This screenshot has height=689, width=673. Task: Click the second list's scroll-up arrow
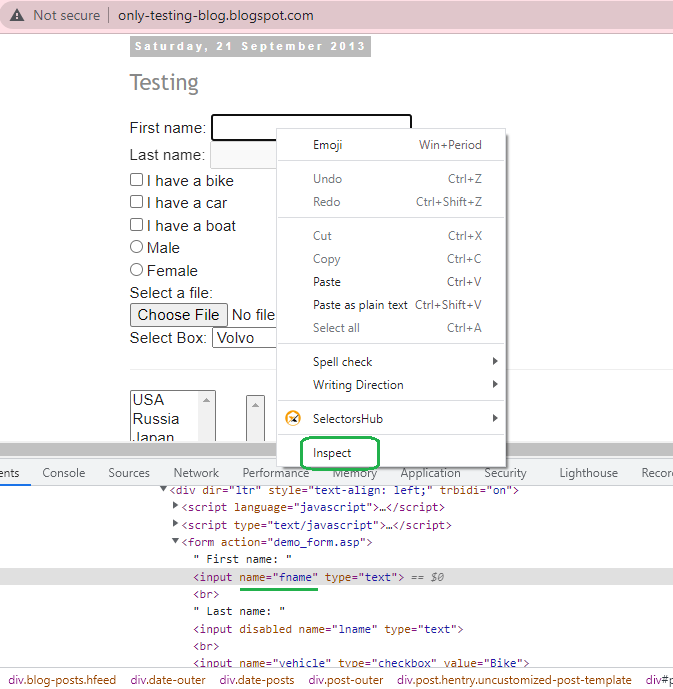[x=255, y=405]
